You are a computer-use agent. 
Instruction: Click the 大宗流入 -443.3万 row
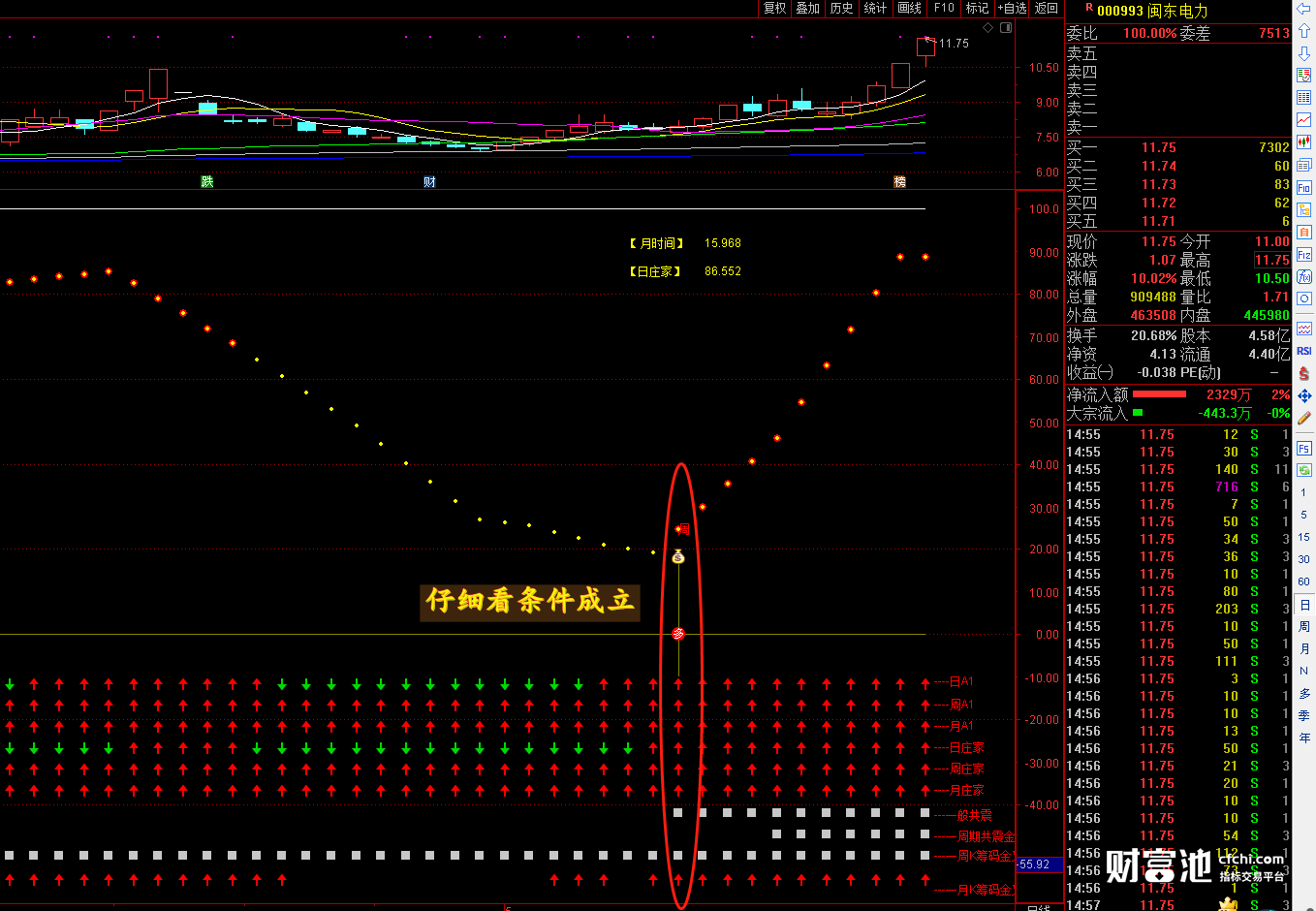point(1178,413)
